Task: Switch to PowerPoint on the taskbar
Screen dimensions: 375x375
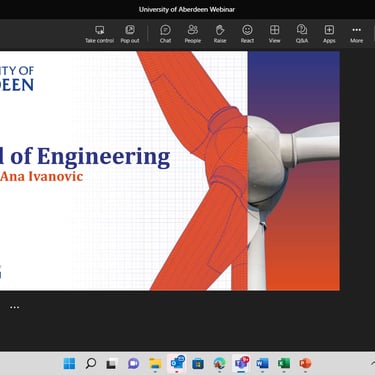Action: [305, 363]
